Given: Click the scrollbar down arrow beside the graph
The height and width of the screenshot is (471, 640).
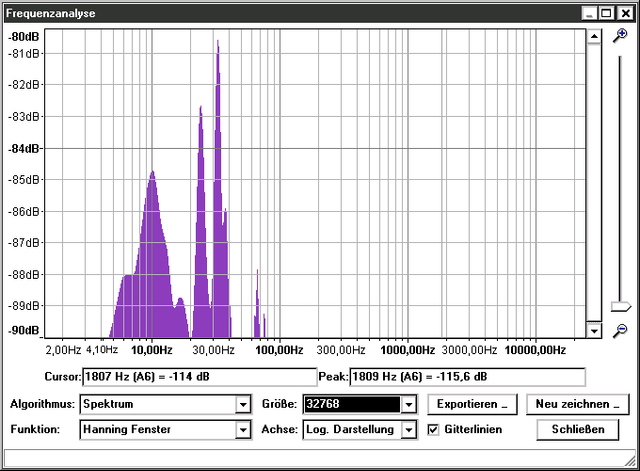Looking at the screenshot, I should (x=594, y=330).
